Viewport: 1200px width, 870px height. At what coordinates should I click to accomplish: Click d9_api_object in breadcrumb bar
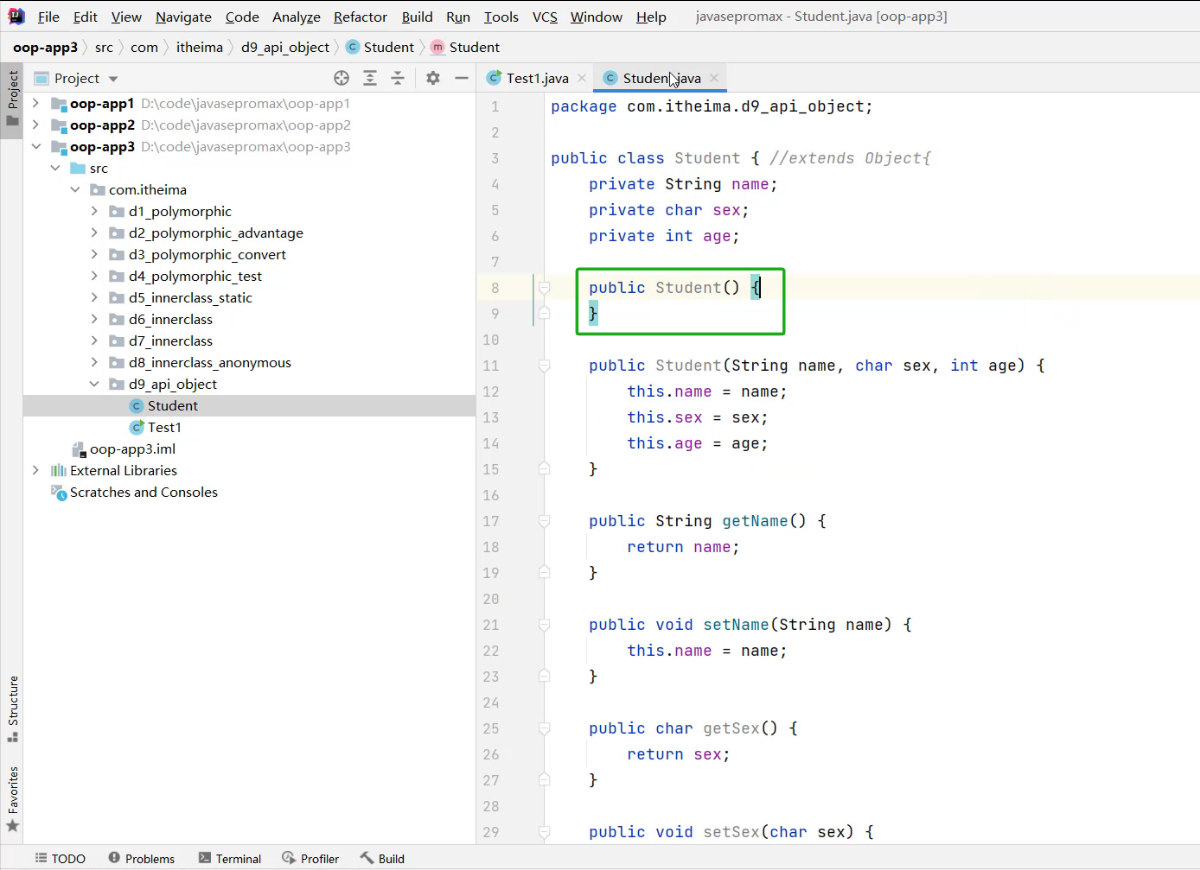tap(285, 47)
